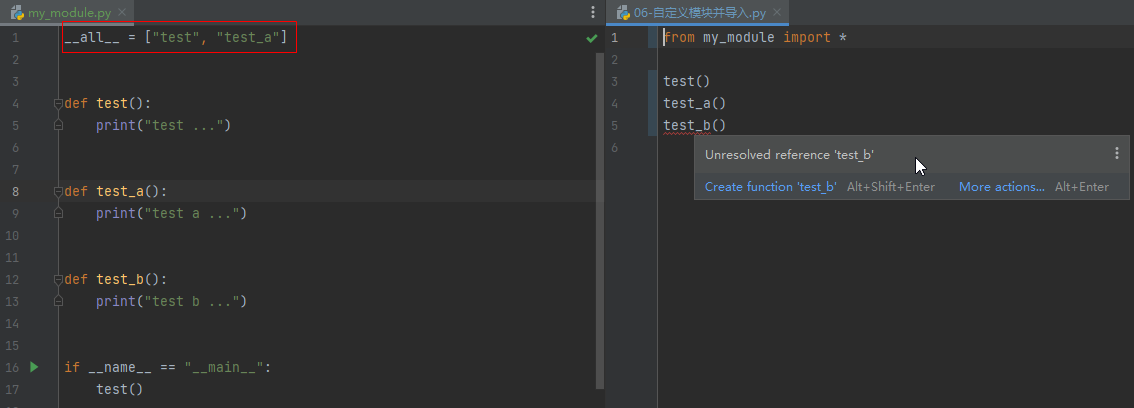
Task: Open the tooltip's three-dot options menu
Action: [x=1117, y=154]
